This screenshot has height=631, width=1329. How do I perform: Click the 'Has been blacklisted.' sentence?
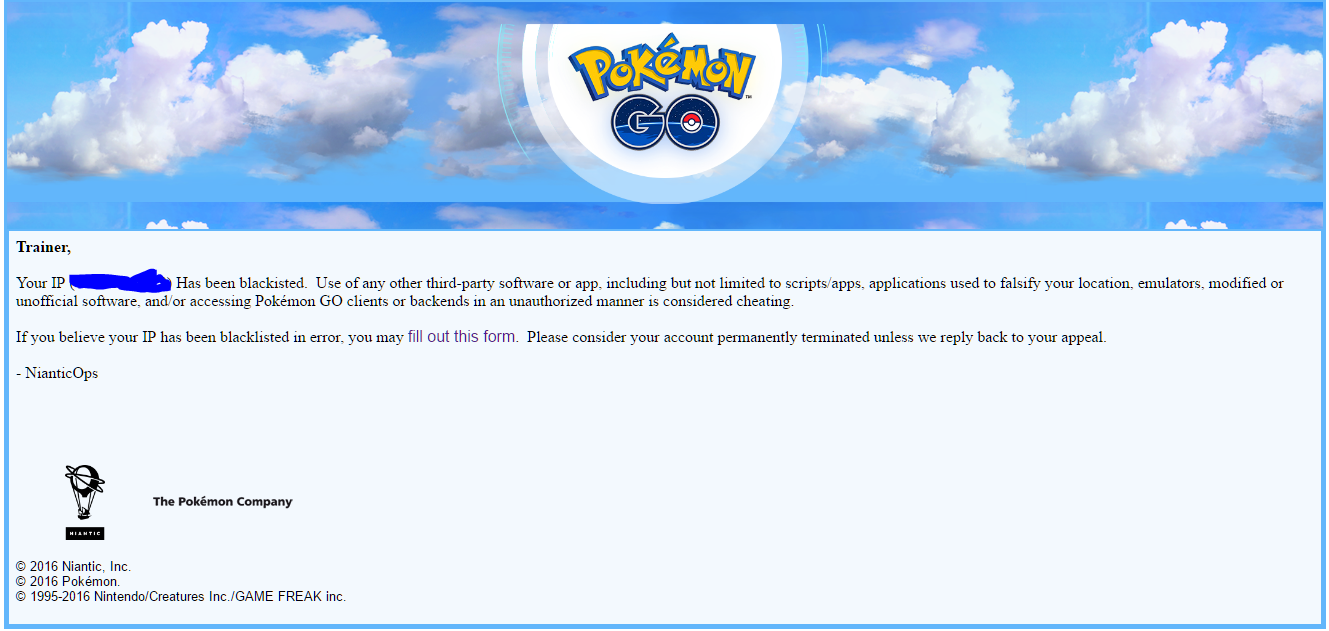point(241,283)
